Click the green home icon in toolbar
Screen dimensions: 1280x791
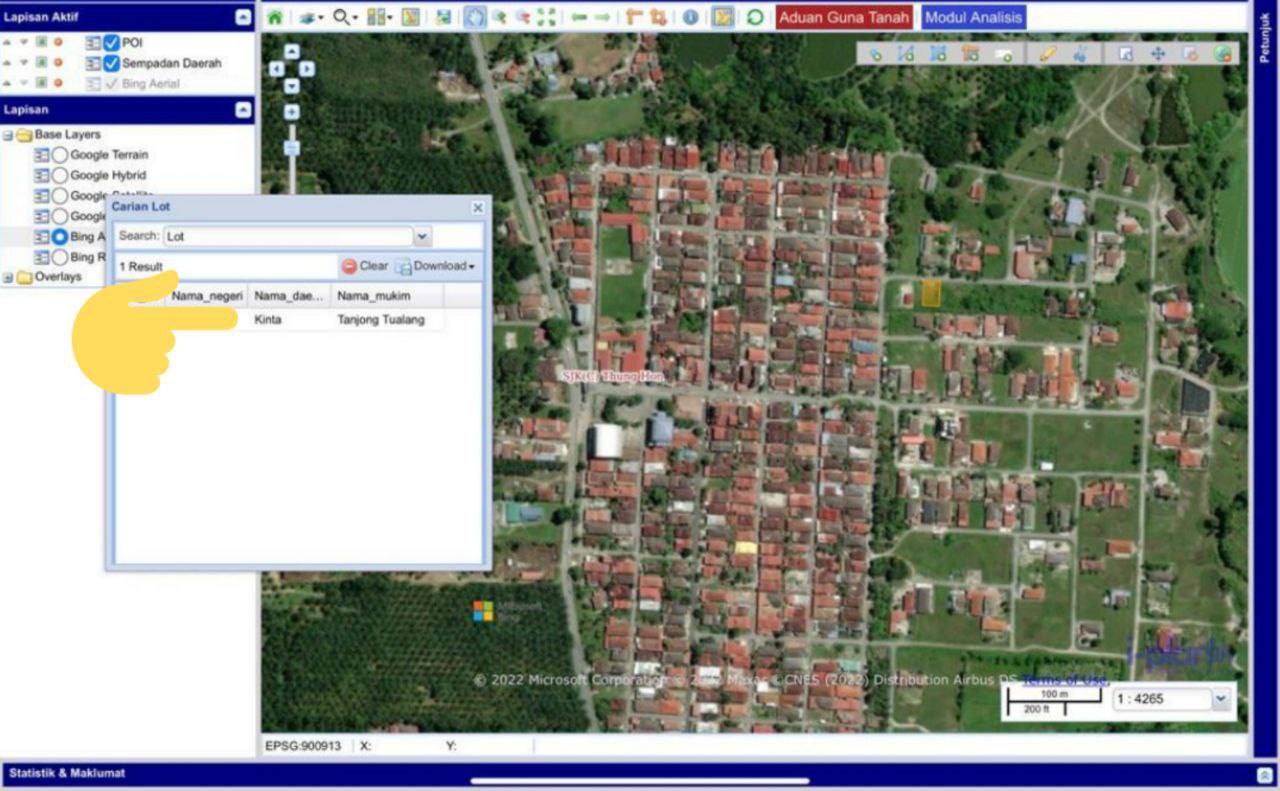[x=275, y=17]
